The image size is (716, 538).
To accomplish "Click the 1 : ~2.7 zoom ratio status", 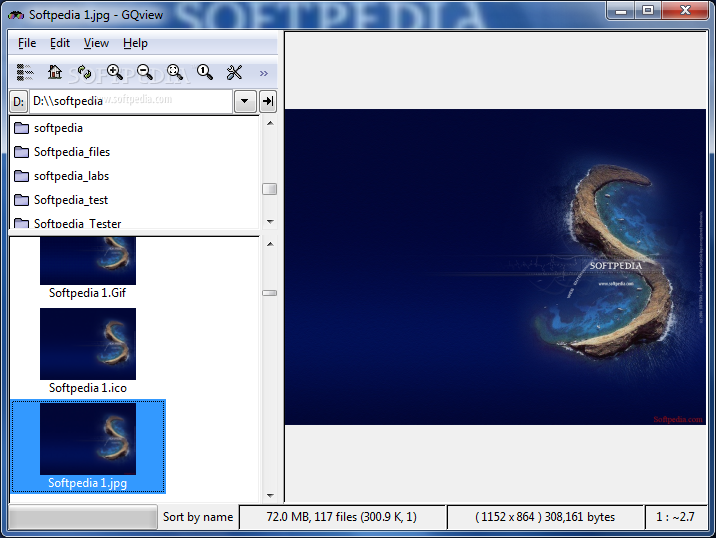I will coord(675,517).
